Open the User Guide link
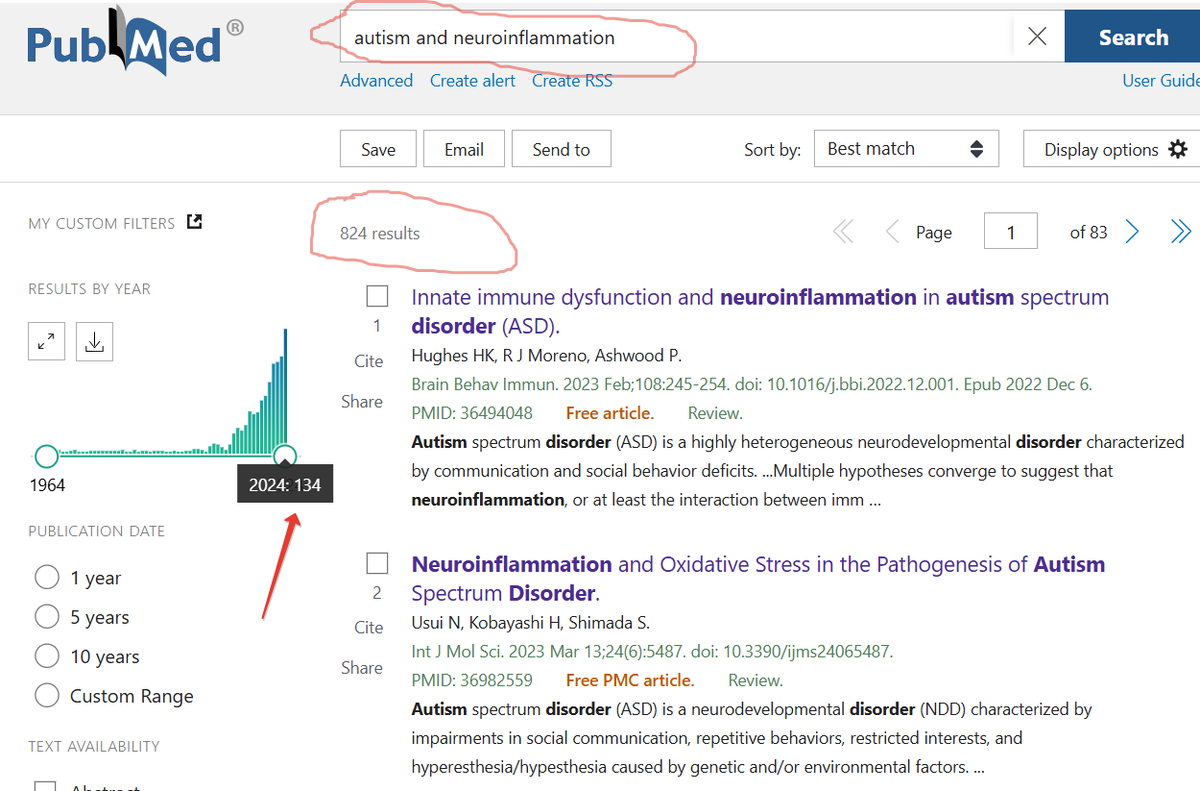This screenshot has width=1200, height=791. click(x=1161, y=81)
